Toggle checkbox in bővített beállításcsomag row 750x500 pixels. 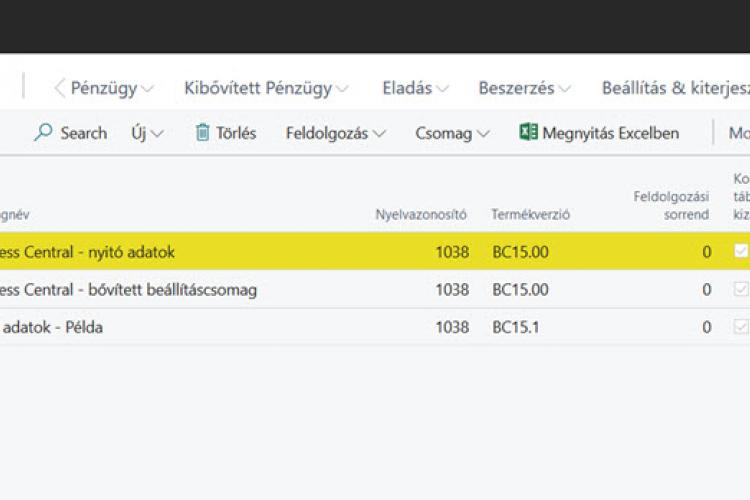pyautogui.click(x=741, y=289)
